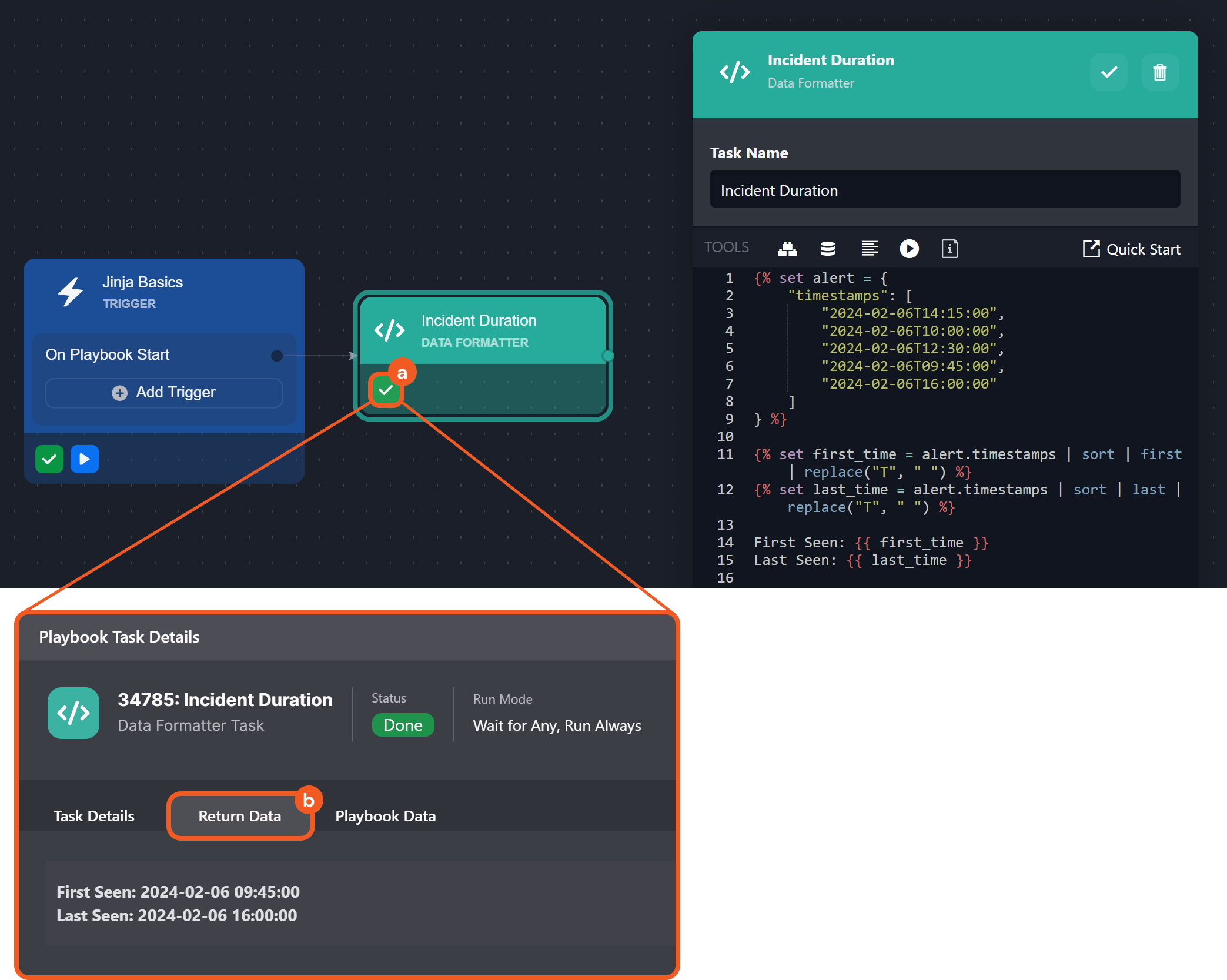Click the building blocks tool icon
The height and width of the screenshot is (980, 1227).
[x=787, y=249]
